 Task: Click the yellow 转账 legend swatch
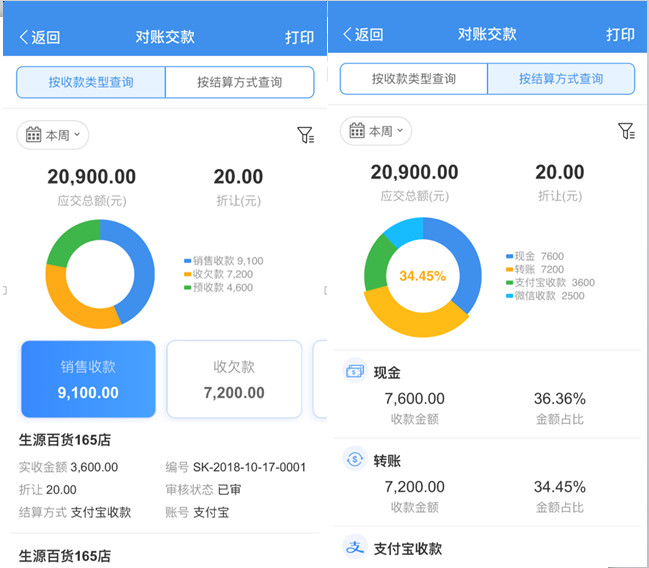(x=509, y=270)
